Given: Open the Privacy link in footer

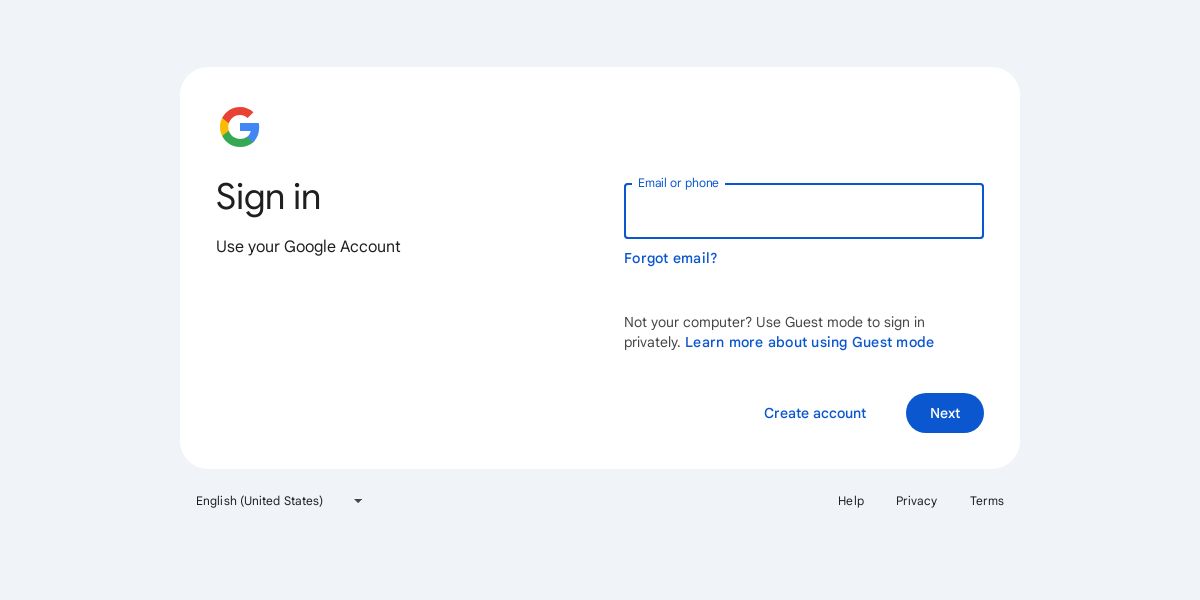Looking at the screenshot, I should (916, 501).
